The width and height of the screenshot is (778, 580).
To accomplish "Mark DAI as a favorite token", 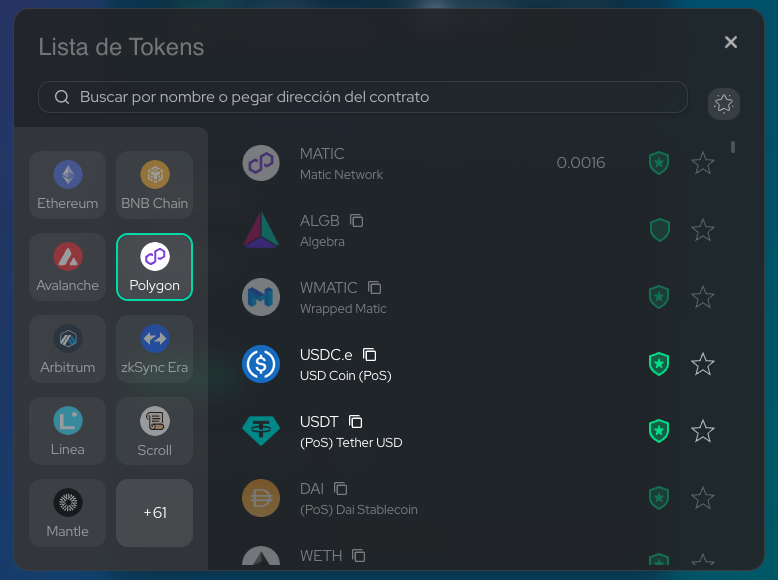I will [703, 498].
